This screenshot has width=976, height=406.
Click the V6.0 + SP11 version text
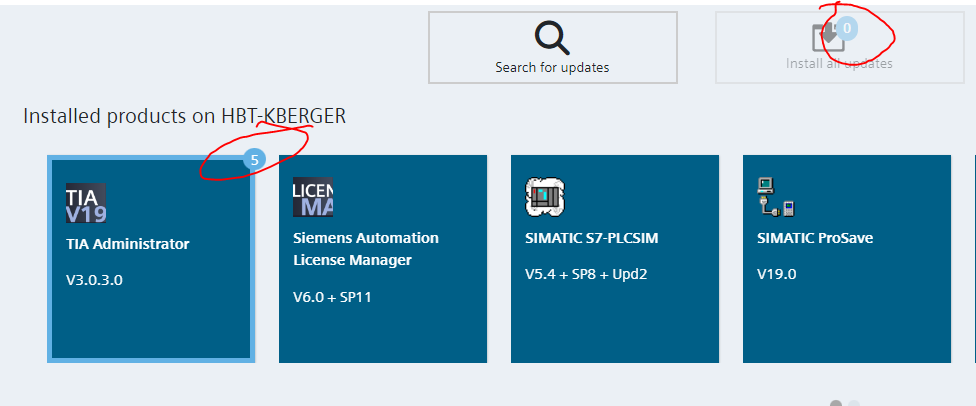332,296
